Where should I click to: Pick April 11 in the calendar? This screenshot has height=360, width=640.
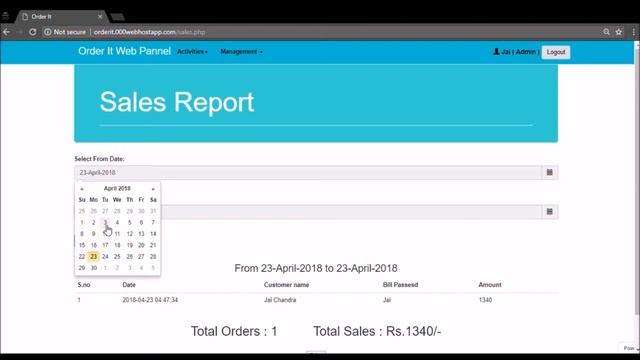(117, 234)
